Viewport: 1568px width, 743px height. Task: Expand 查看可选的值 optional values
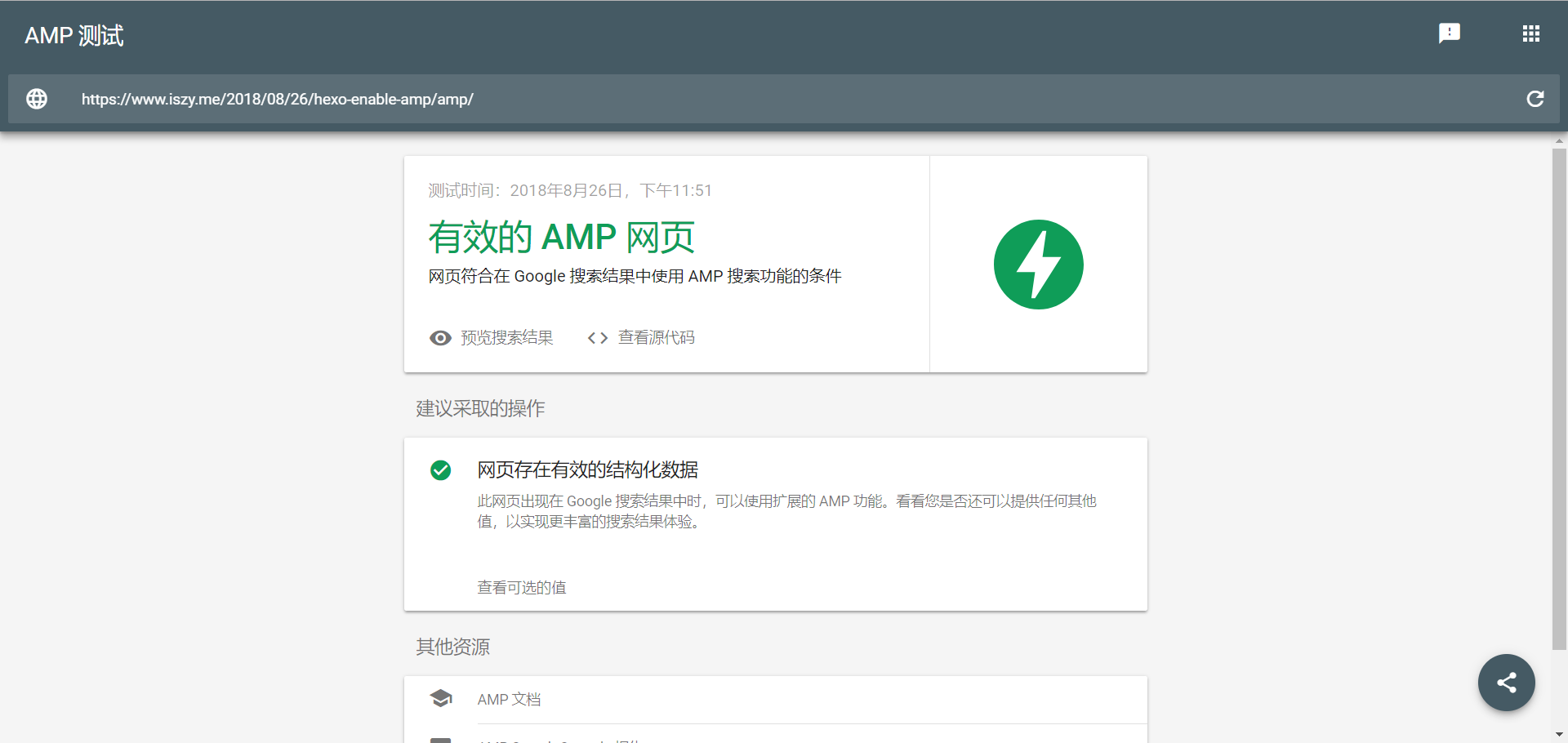tap(521, 587)
